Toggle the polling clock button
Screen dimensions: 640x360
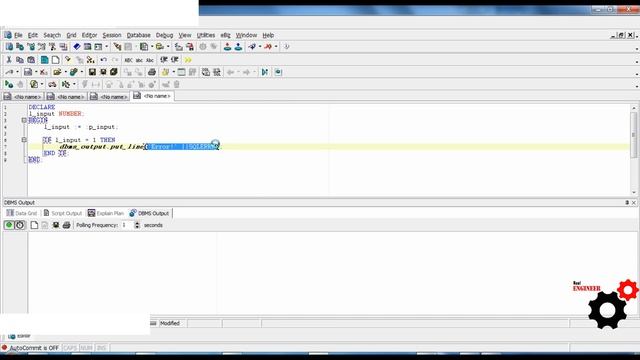(x=20, y=225)
